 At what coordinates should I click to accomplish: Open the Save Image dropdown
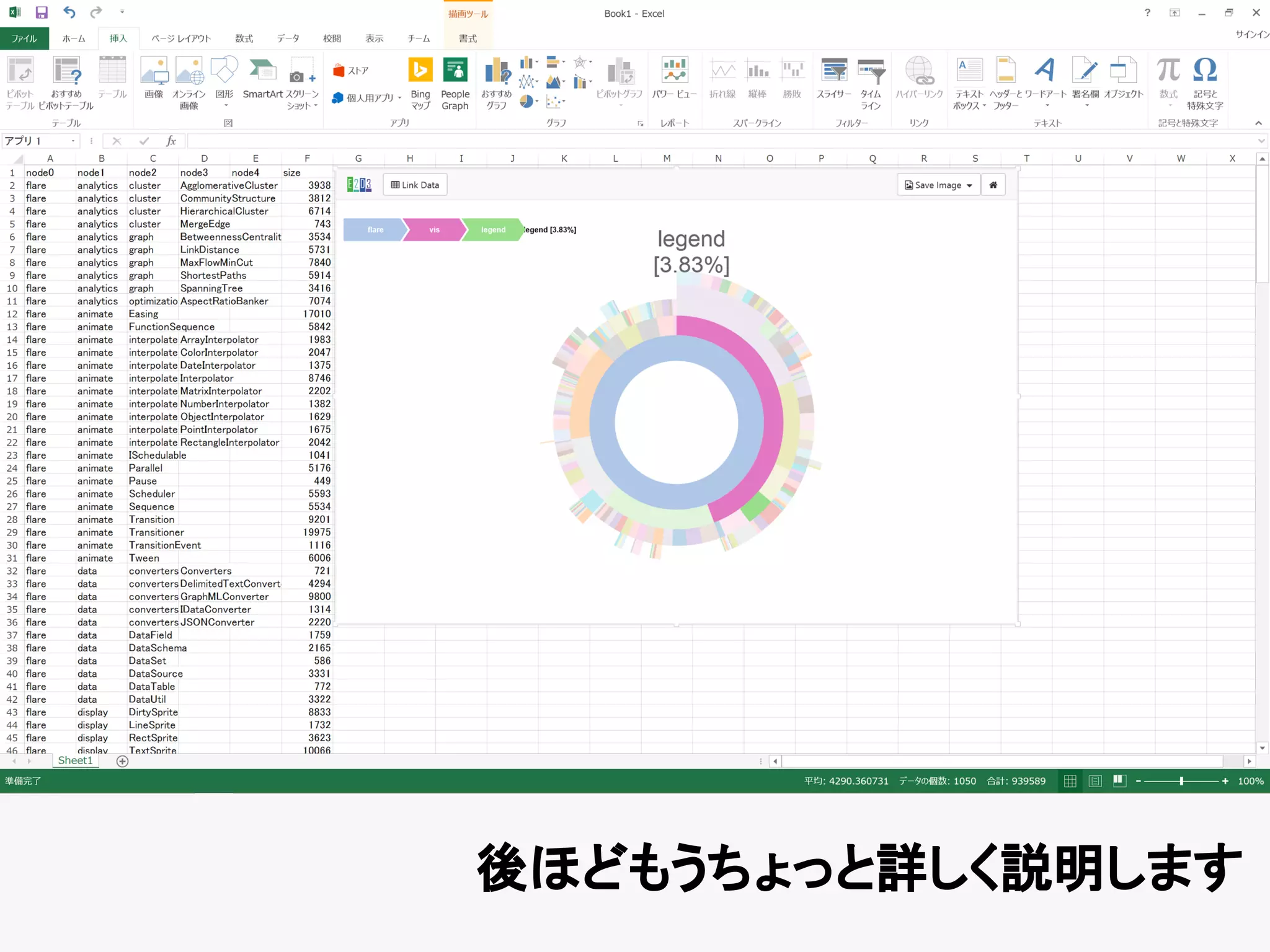(x=938, y=185)
